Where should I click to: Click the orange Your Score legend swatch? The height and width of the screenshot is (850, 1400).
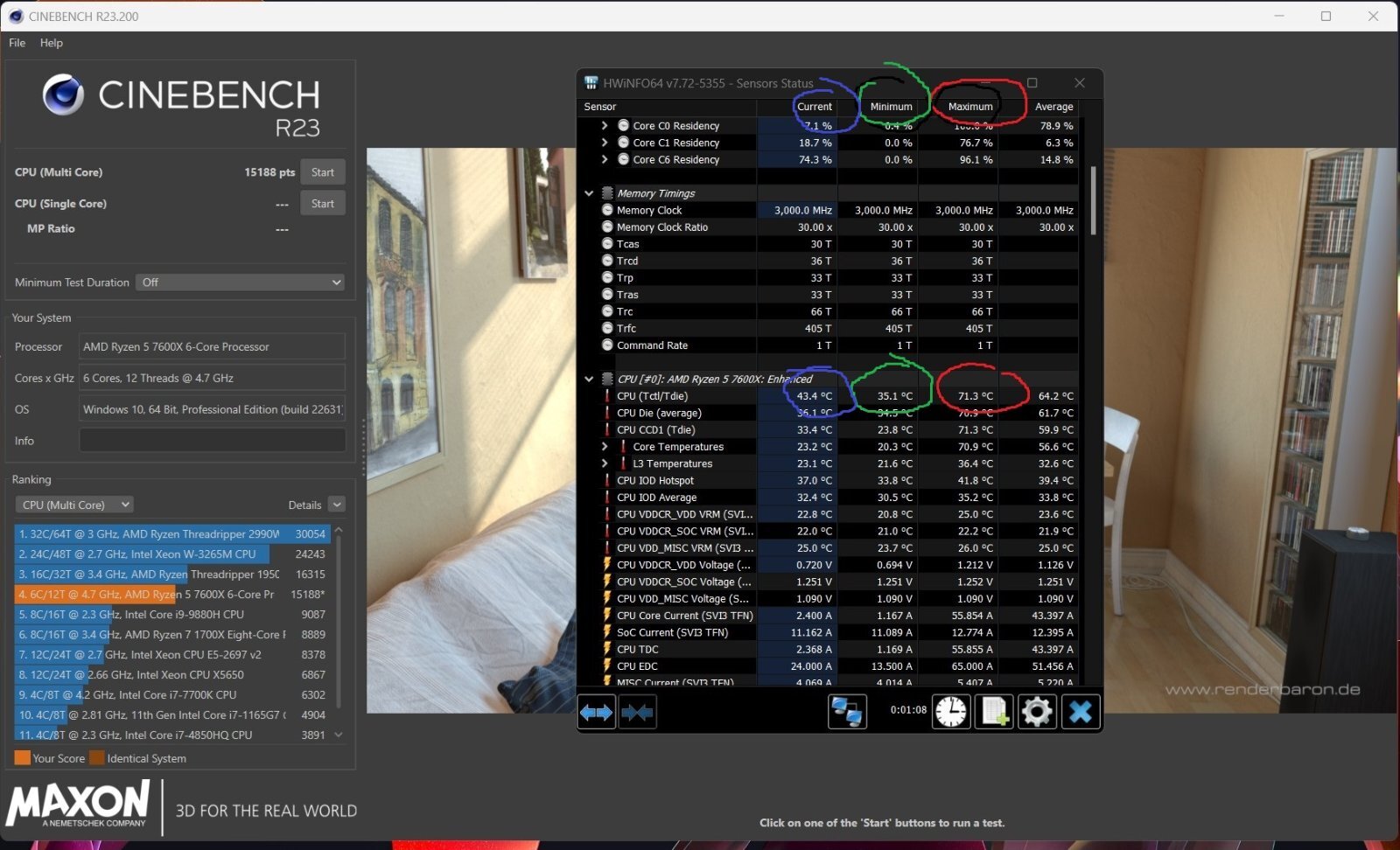pyautogui.click(x=22, y=757)
